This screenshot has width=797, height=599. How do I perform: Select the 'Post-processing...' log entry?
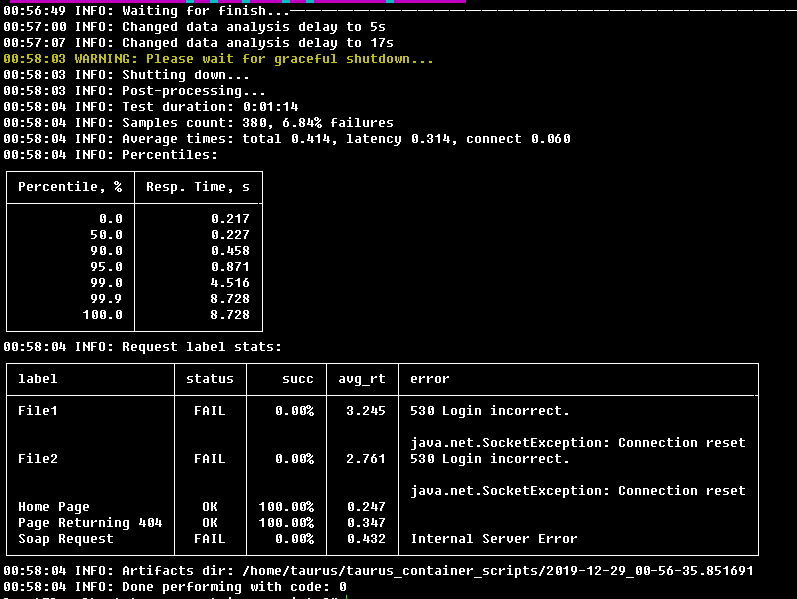pos(134,91)
